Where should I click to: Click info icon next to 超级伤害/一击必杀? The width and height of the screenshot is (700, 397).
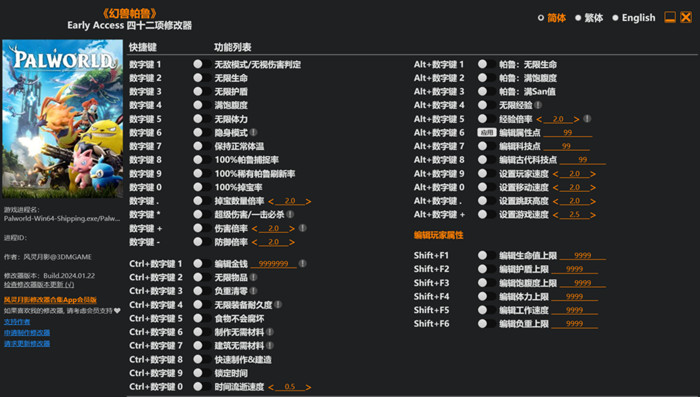pos(290,214)
